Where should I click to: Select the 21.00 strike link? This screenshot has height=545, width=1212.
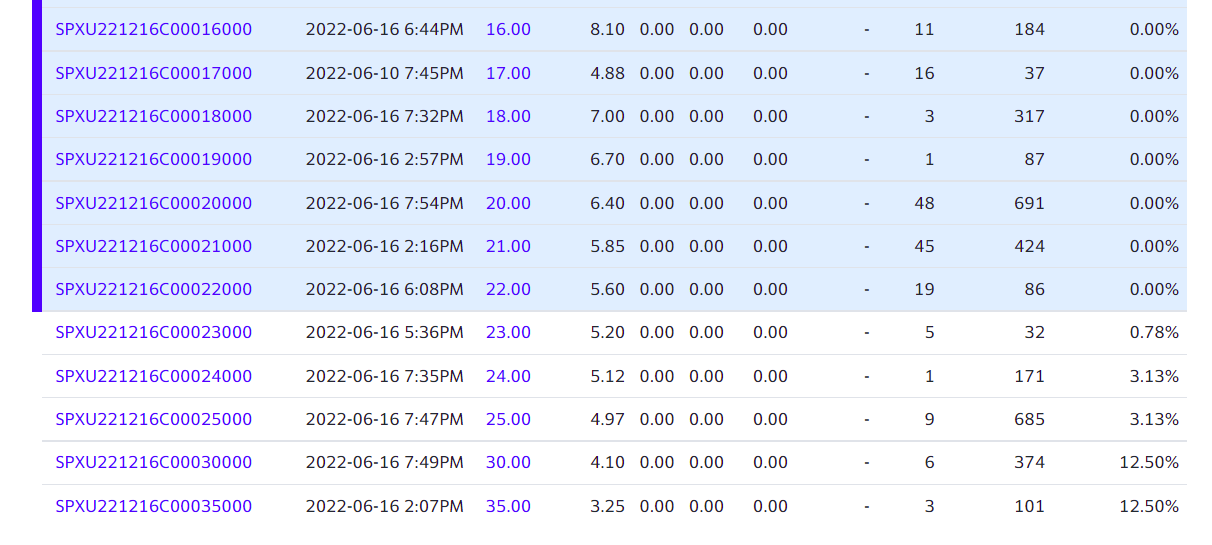(x=508, y=246)
